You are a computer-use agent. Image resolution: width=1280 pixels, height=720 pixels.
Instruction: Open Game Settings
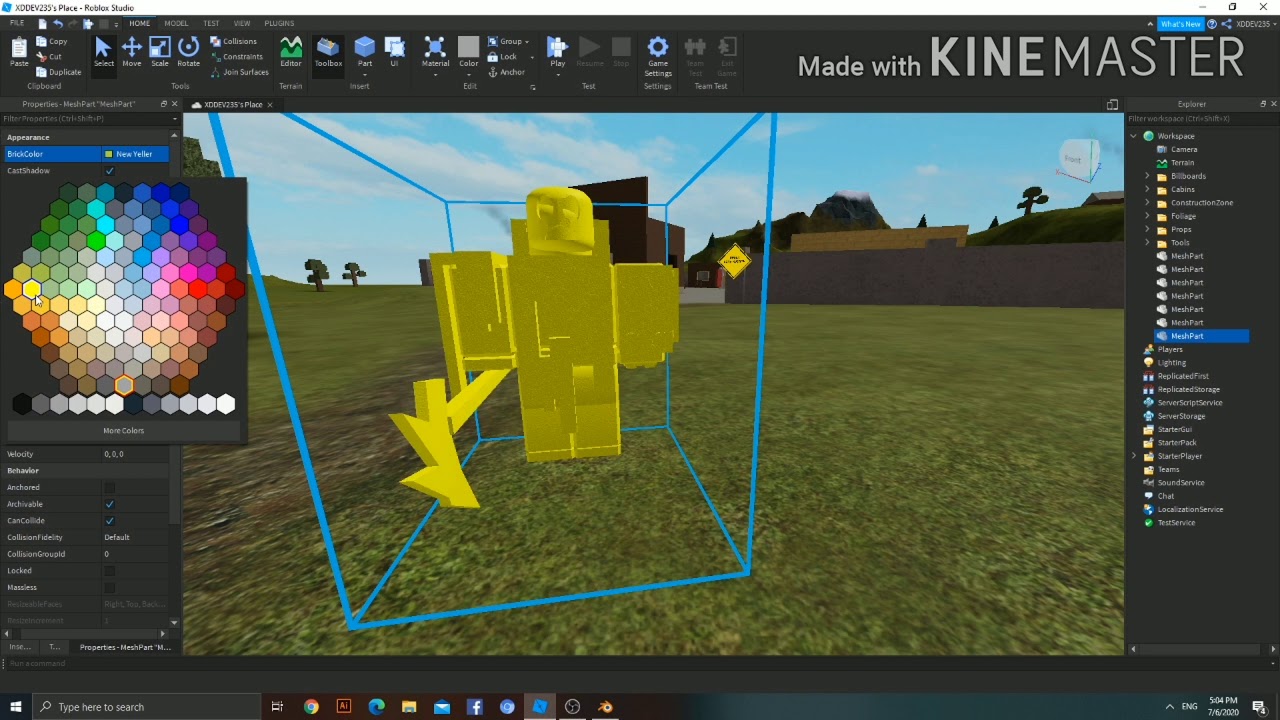point(658,57)
